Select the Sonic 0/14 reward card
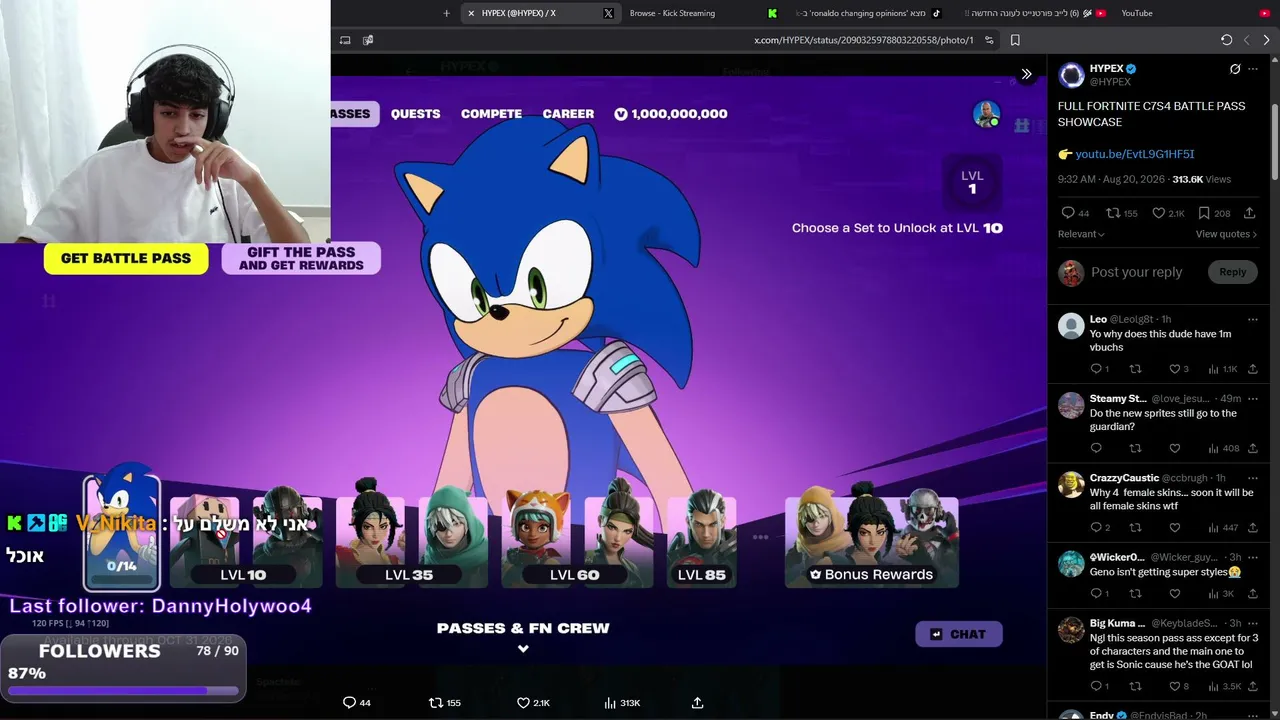This screenshot has width=1280, height=720. [x=121, y=532]
